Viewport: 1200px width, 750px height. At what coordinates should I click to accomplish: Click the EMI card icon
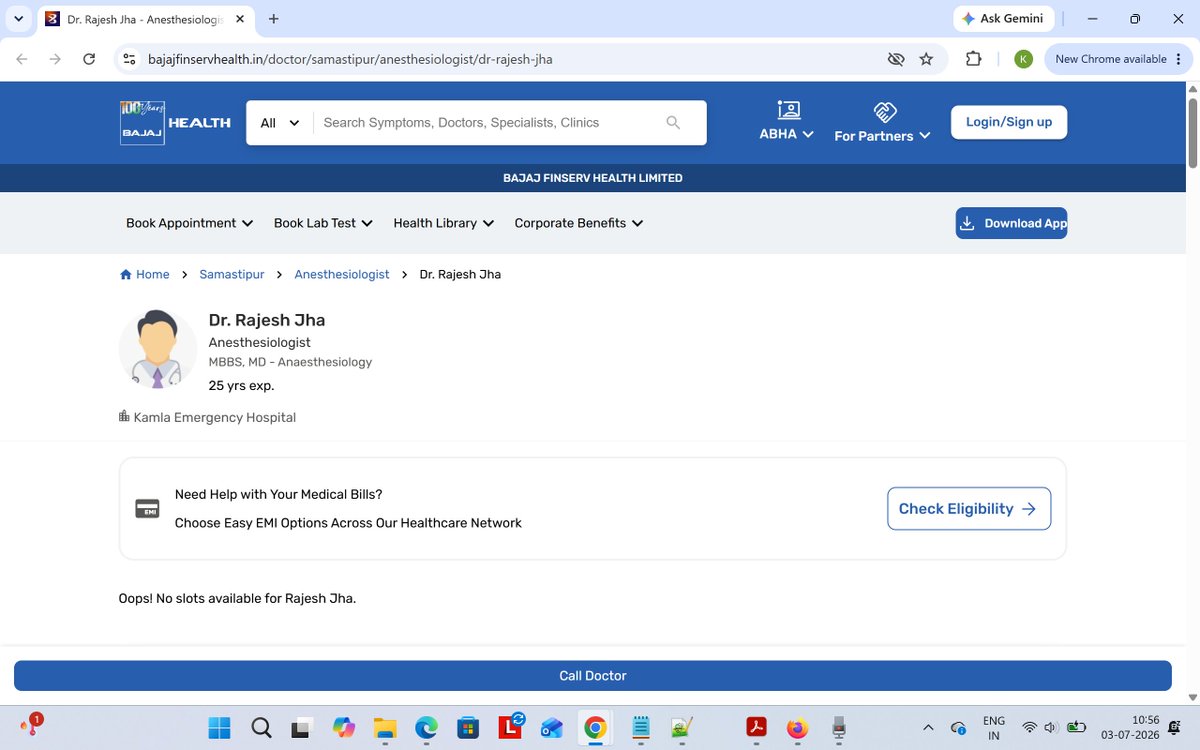pos(147,509)
